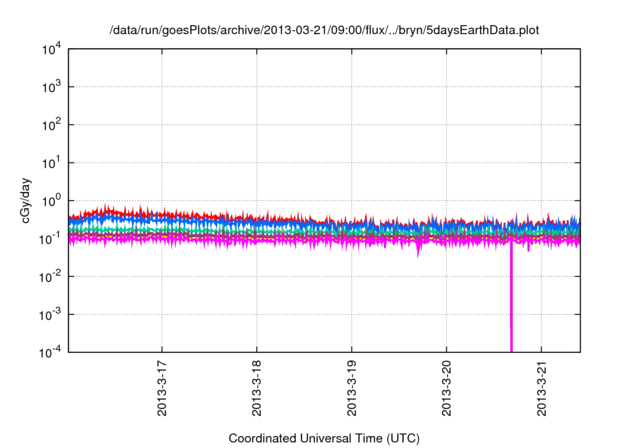Click the 10^1 y-axis tick label
The width and height of the screenshot is (640, 448).
[x=51, y=163]
